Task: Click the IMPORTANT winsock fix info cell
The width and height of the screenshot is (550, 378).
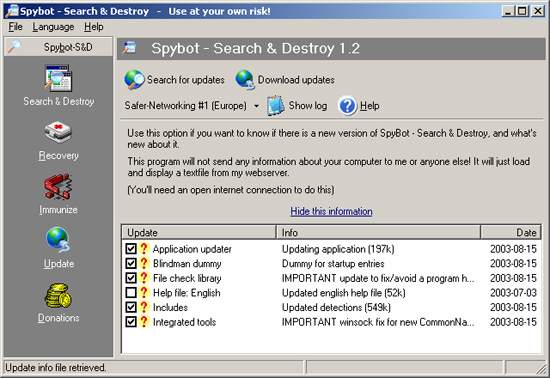Action: tap(378, 322)
